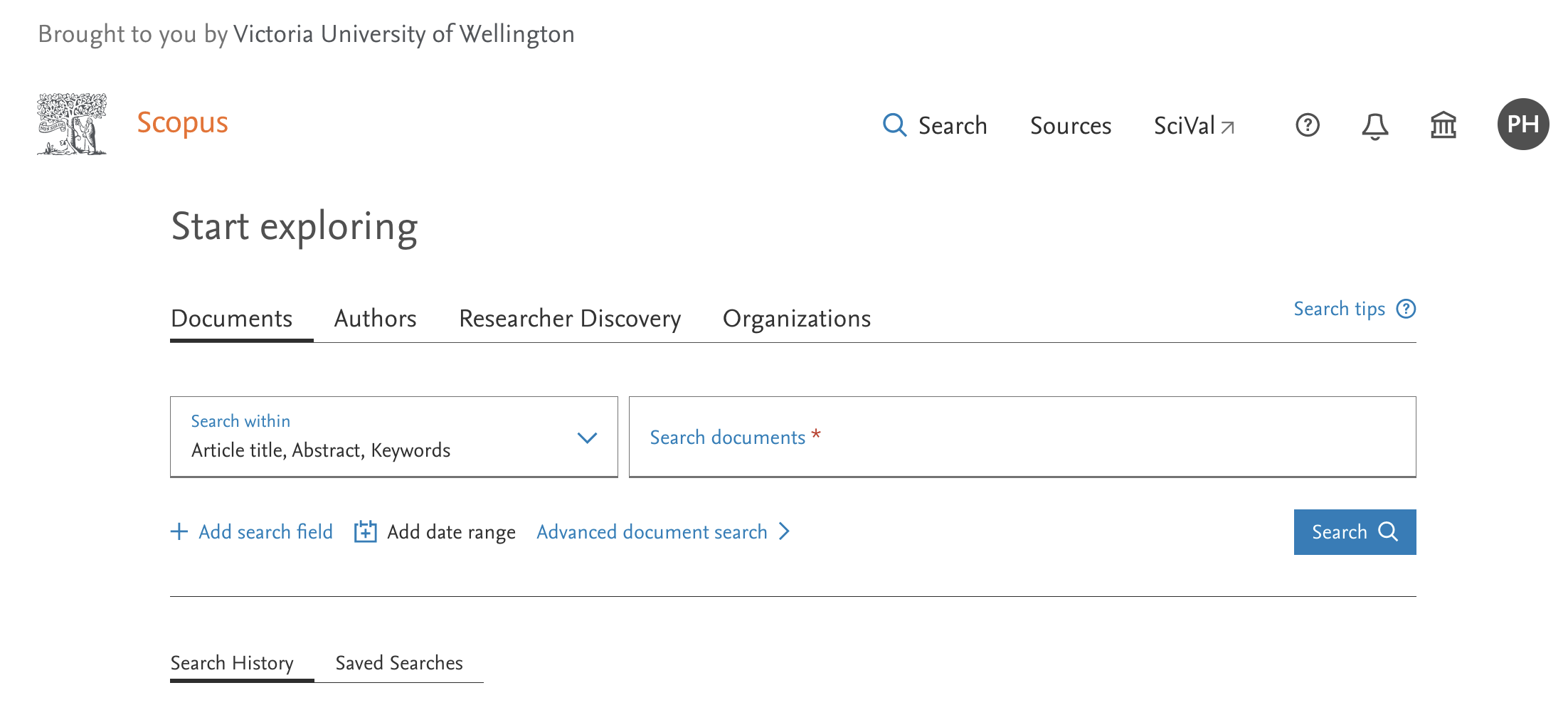Open notifications bell icon
The width and height of the screenshot is (1568, 710).
(1374, 126)
